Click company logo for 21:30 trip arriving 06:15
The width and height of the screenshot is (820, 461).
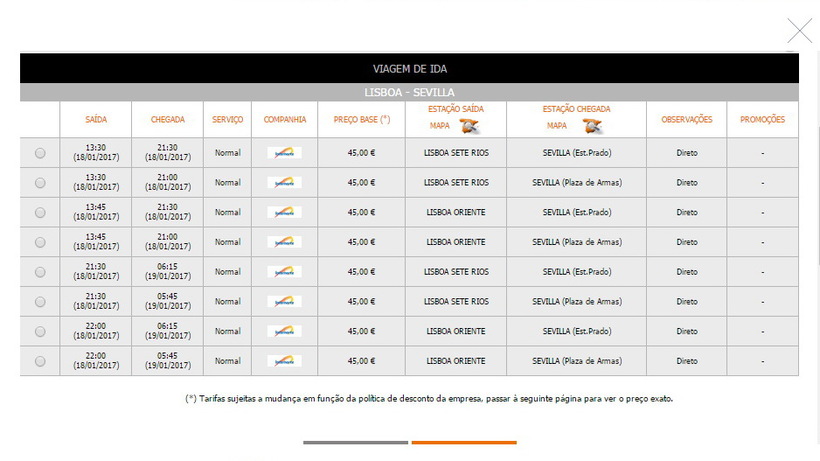tap(285, 272)
